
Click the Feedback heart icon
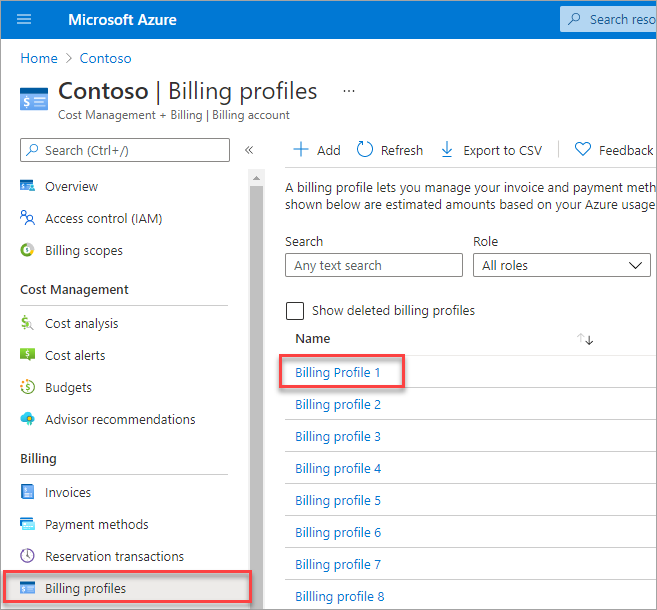[583, 150]
